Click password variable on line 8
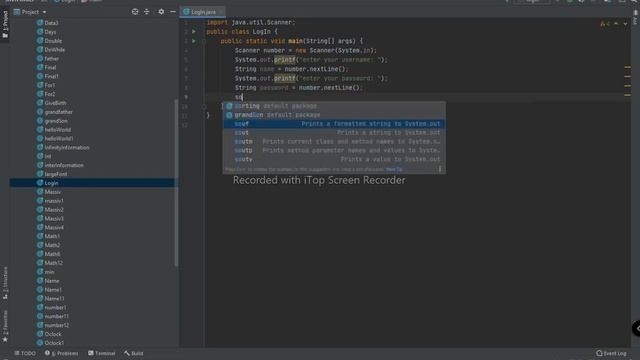This screenshot has width=640, height=360. [x=274, y=88]
